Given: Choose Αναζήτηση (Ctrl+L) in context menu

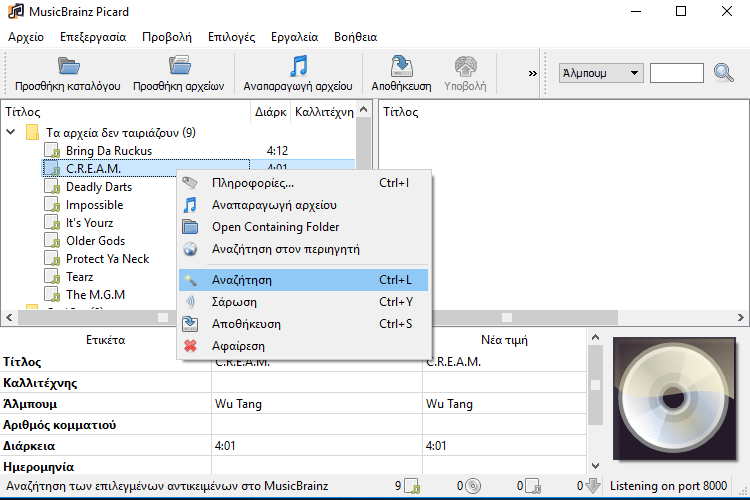Looking at the screenshot, I should pos(303,280).
